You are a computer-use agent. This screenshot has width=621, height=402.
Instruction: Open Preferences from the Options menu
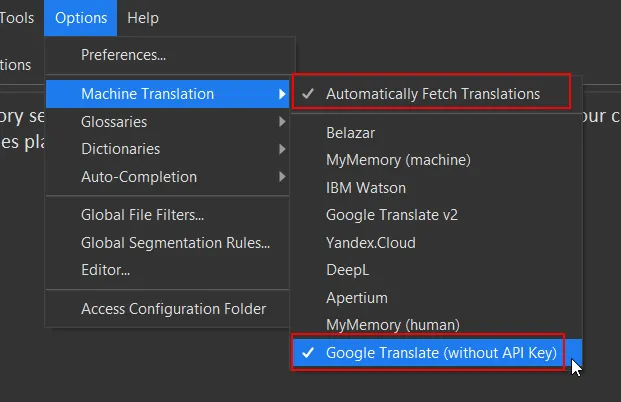pyautogui.click(x=123, y=54)
